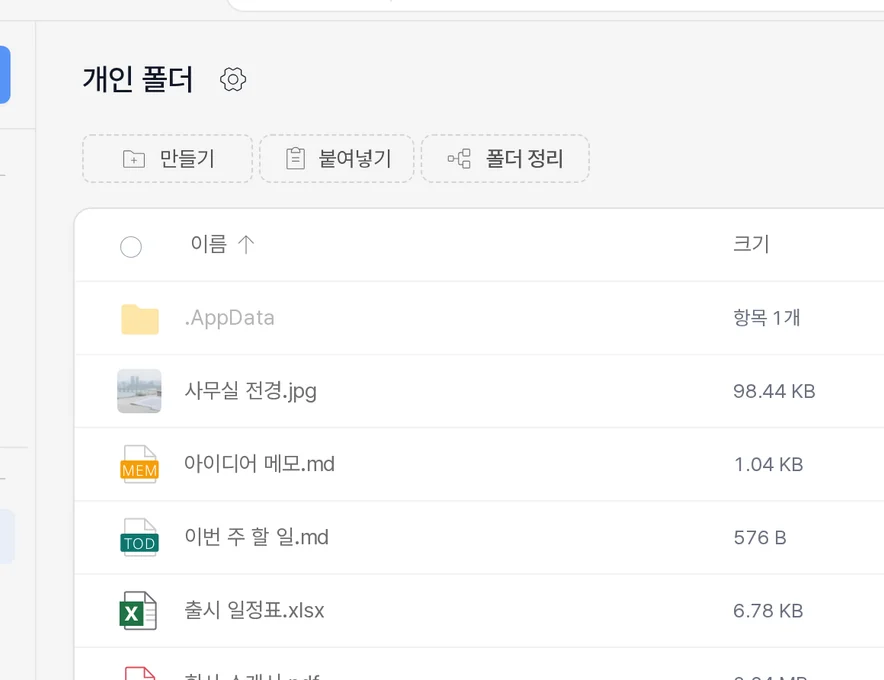
Task: Sort by the 이름 column header
Action: pyautogui.click(x=209, y=244)
